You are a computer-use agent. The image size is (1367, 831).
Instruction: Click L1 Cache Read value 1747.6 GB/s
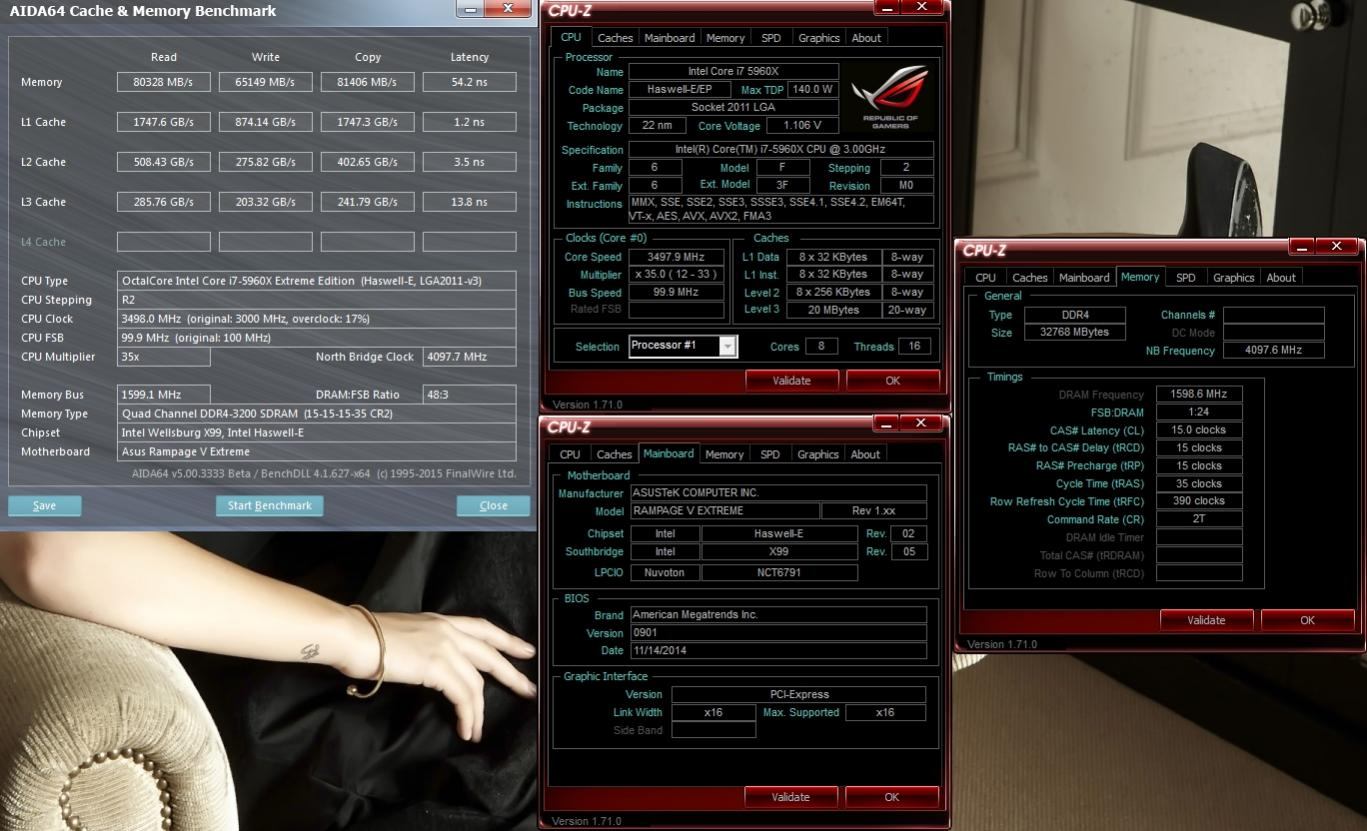pos(164,122)
